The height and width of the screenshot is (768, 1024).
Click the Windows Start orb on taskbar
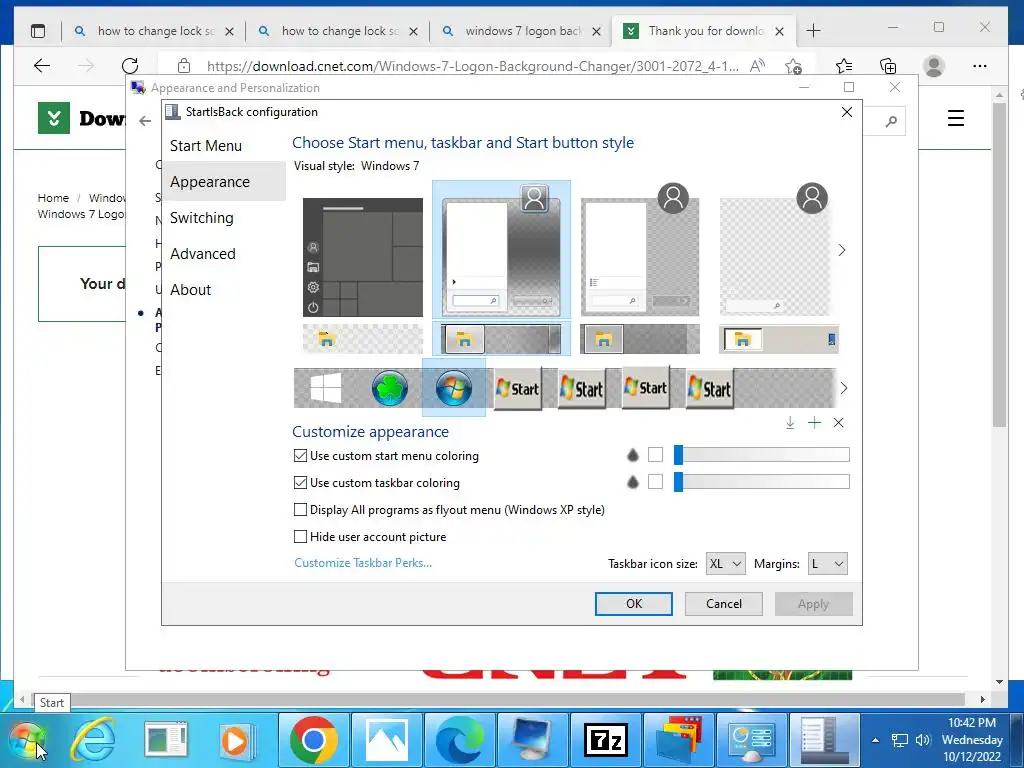pos(27,741)
